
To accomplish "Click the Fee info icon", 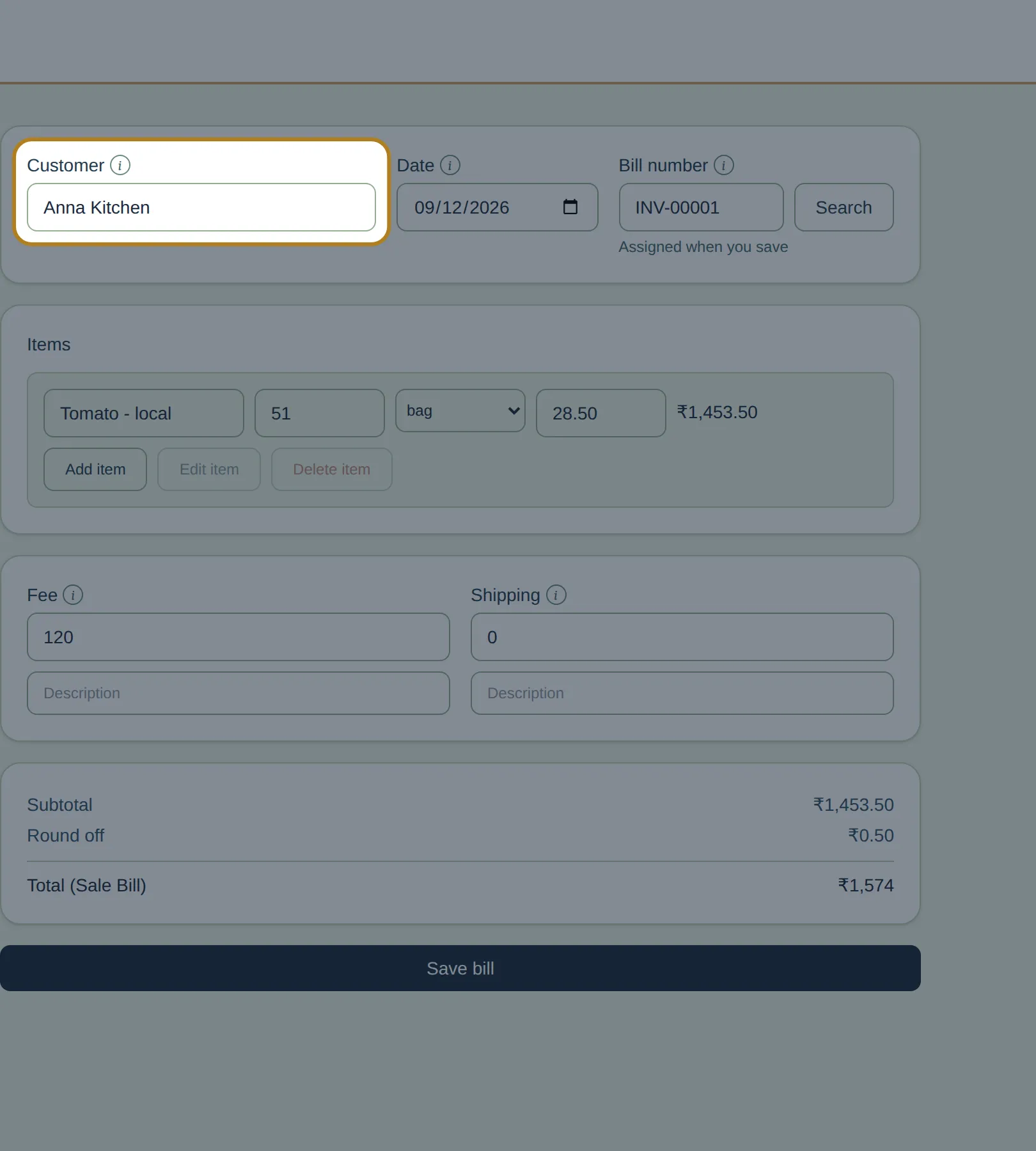I will pos(73,595).
